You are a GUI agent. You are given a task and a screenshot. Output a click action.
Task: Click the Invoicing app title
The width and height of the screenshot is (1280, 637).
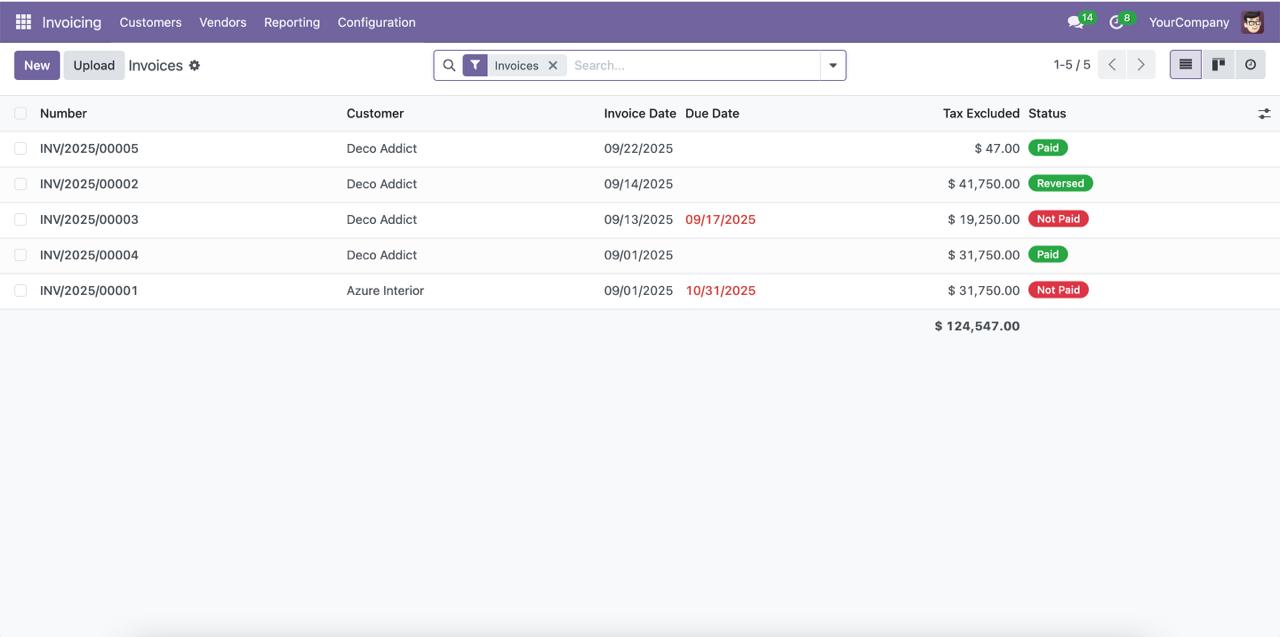71,22
